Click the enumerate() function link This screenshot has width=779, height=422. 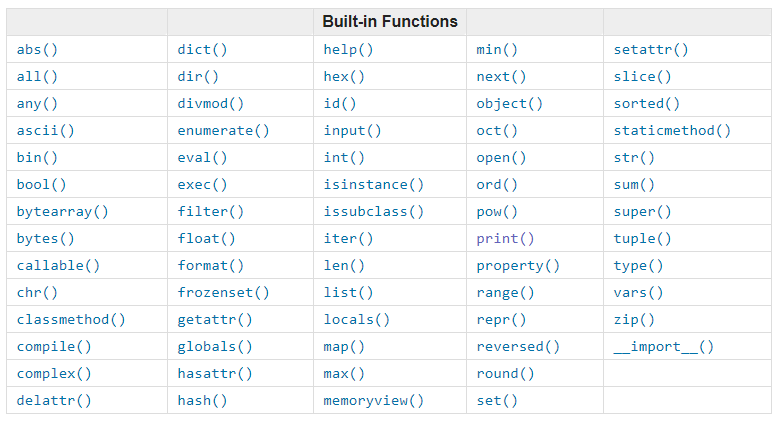(223, 130)
